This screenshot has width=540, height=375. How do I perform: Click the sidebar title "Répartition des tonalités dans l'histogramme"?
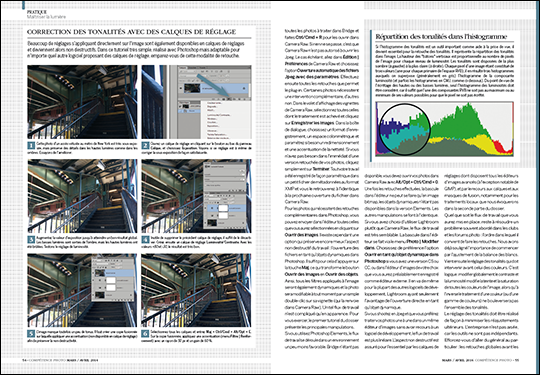441,37
